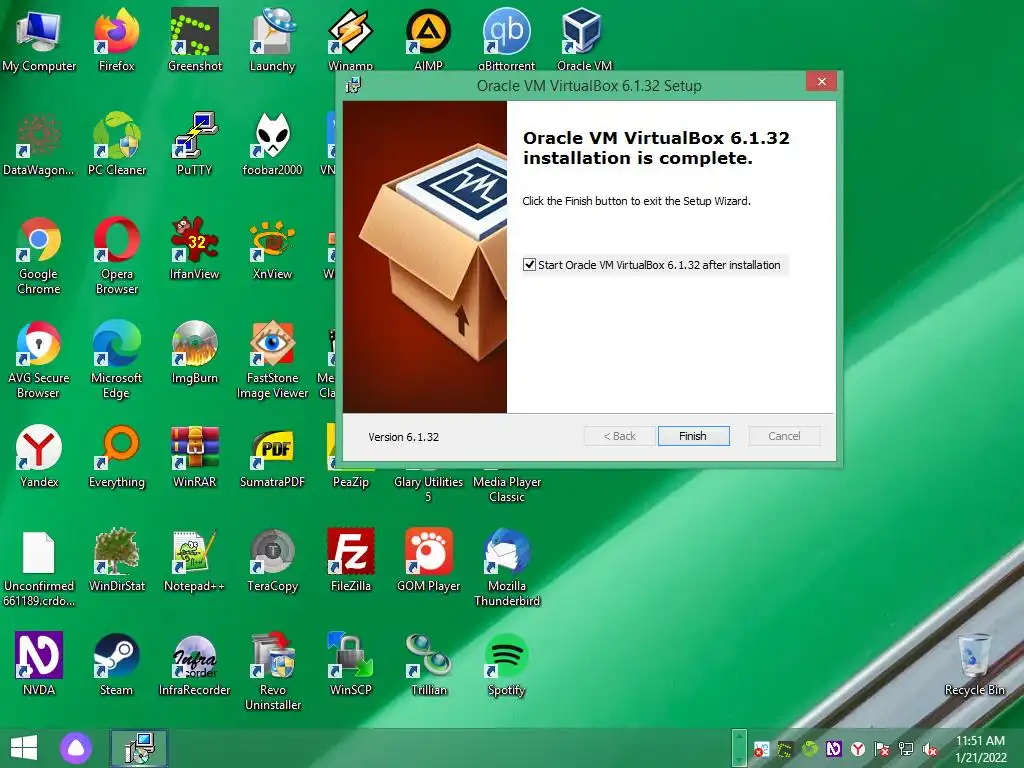1024x768 pixels.
Task: Select the Yandex desktop shortcut
Action: click(39, 456)
